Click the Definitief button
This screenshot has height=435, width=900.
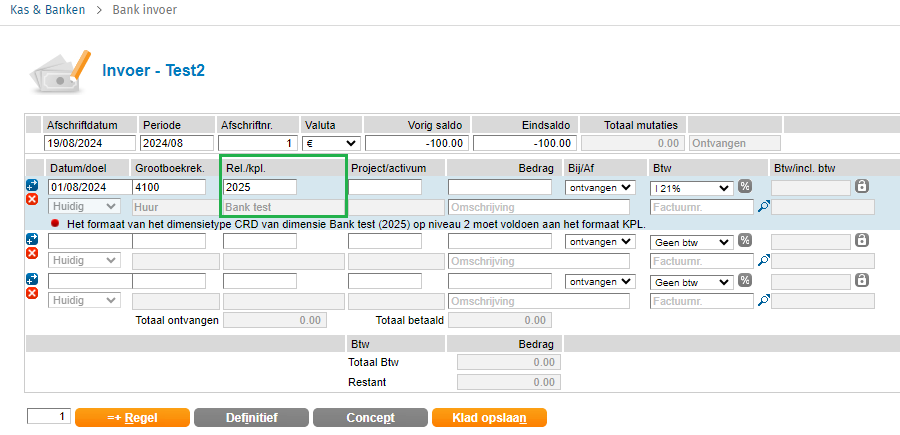[x=251, y=417]
